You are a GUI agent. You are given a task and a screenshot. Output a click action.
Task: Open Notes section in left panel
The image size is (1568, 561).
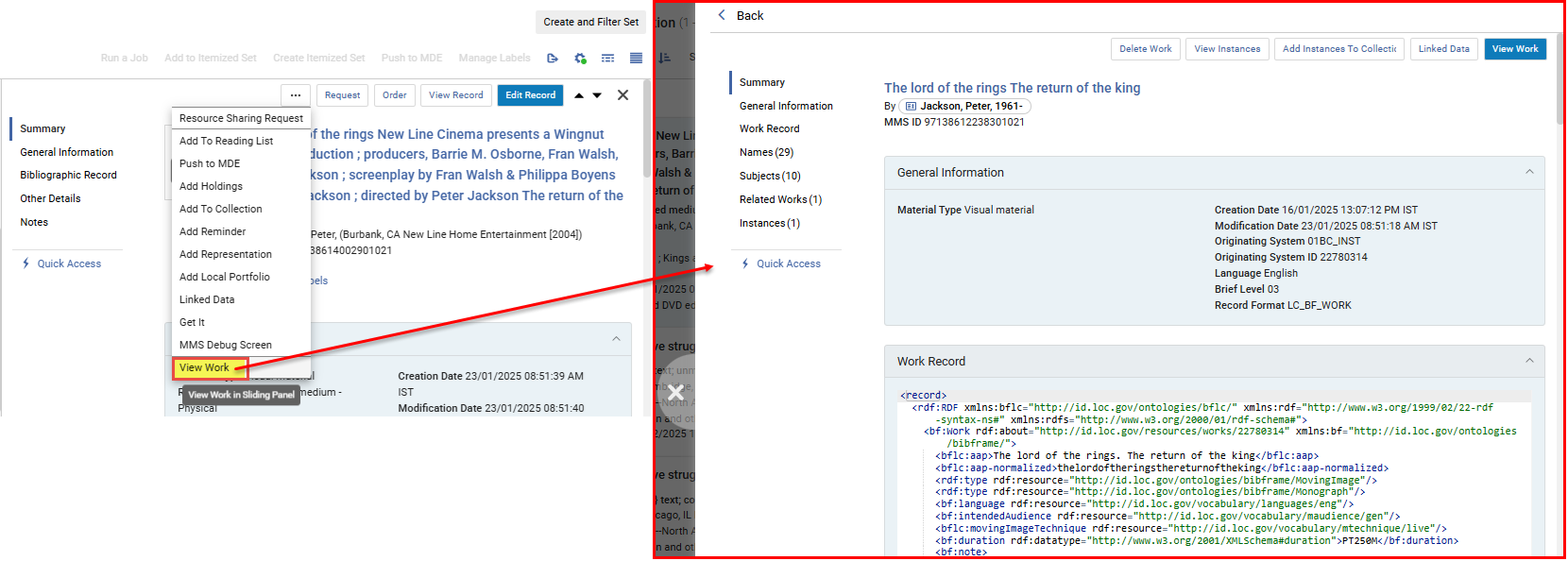coord(34,222)
